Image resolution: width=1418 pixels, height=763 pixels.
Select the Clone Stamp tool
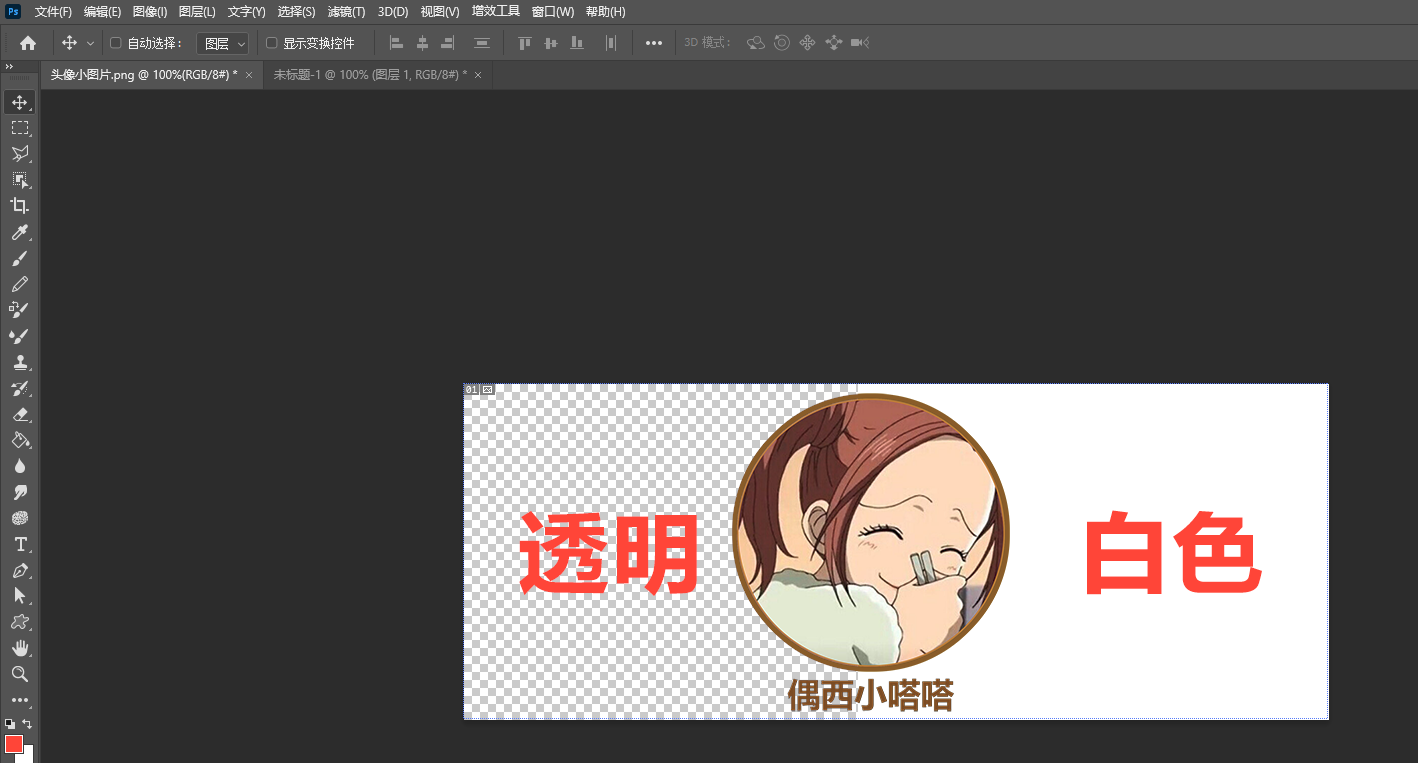(x=19, y=362)
